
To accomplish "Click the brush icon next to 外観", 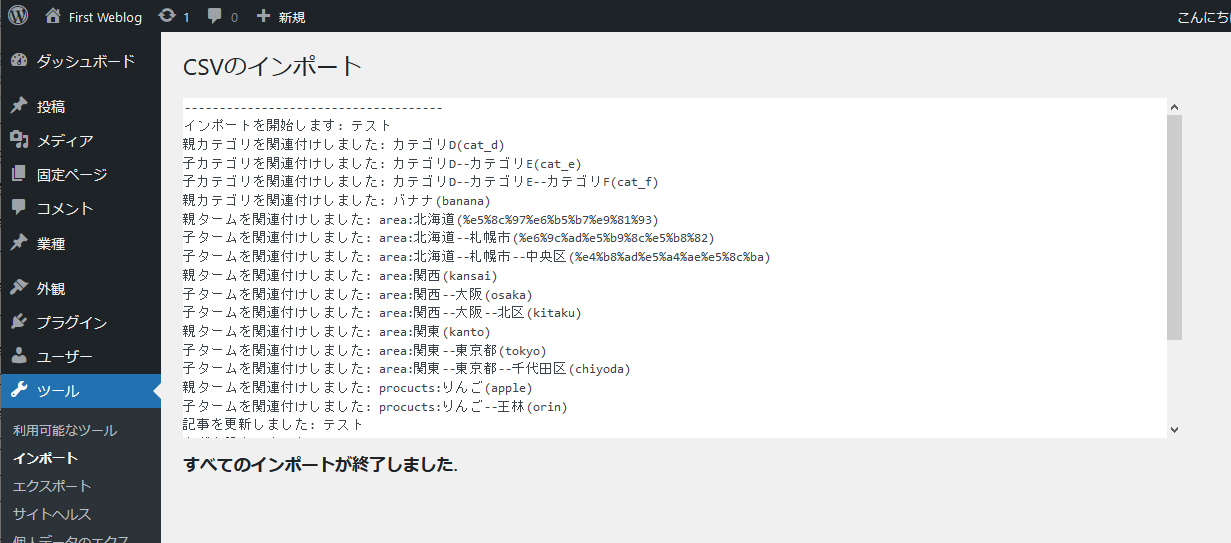I will [x=19, y=288].
